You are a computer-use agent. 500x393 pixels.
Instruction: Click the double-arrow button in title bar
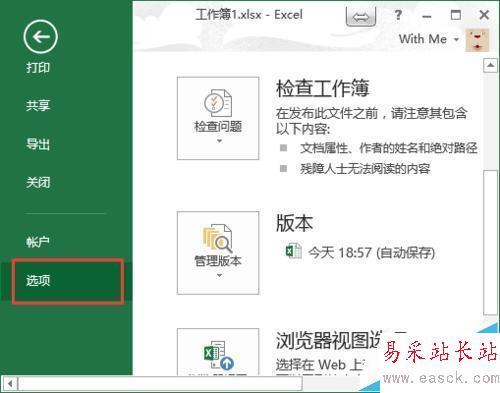click(361, 16)
